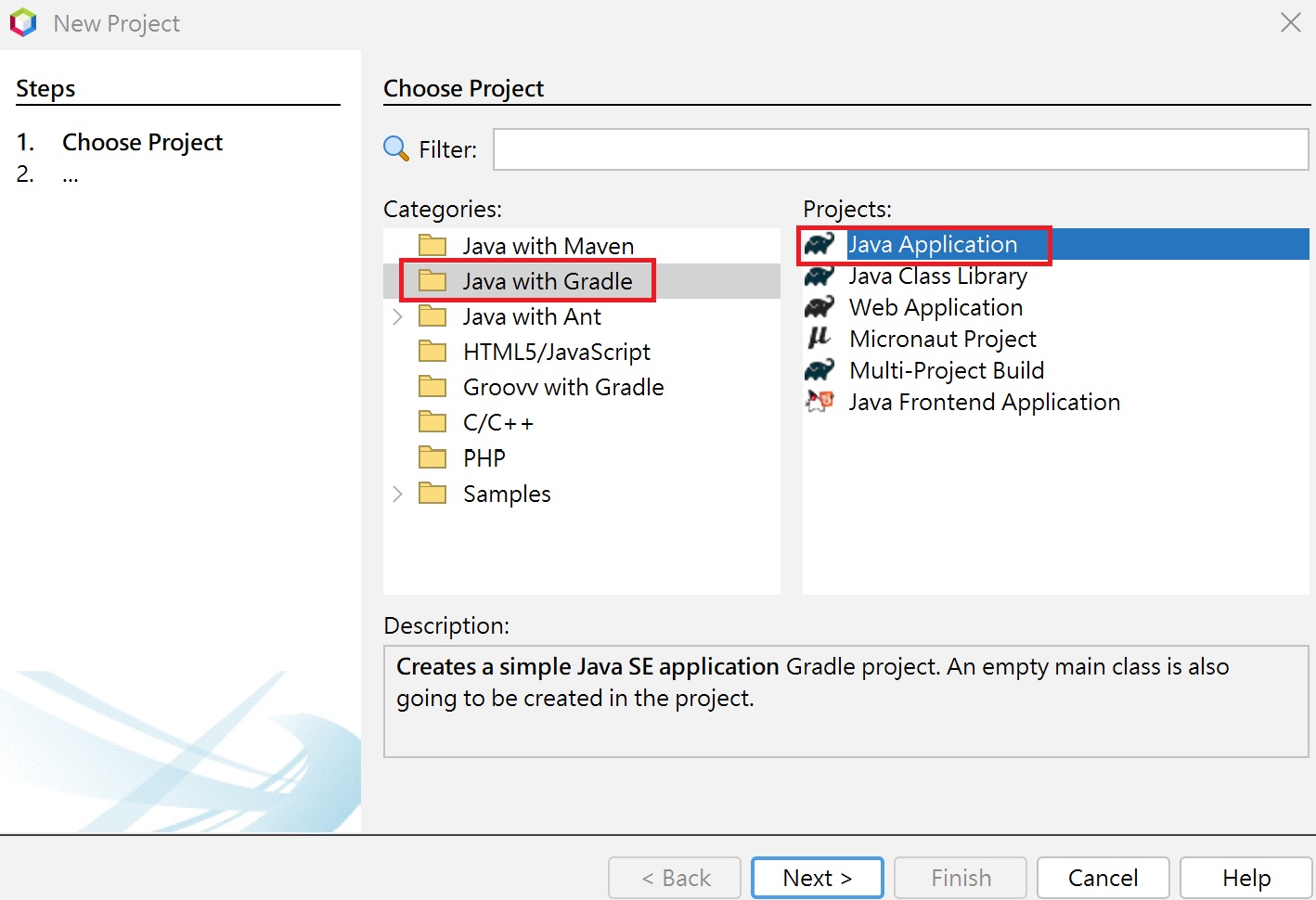The height and width of the screenshot is (900, 1316).
Task: Expand the Java with Ant category
Action: pos(397,316)
